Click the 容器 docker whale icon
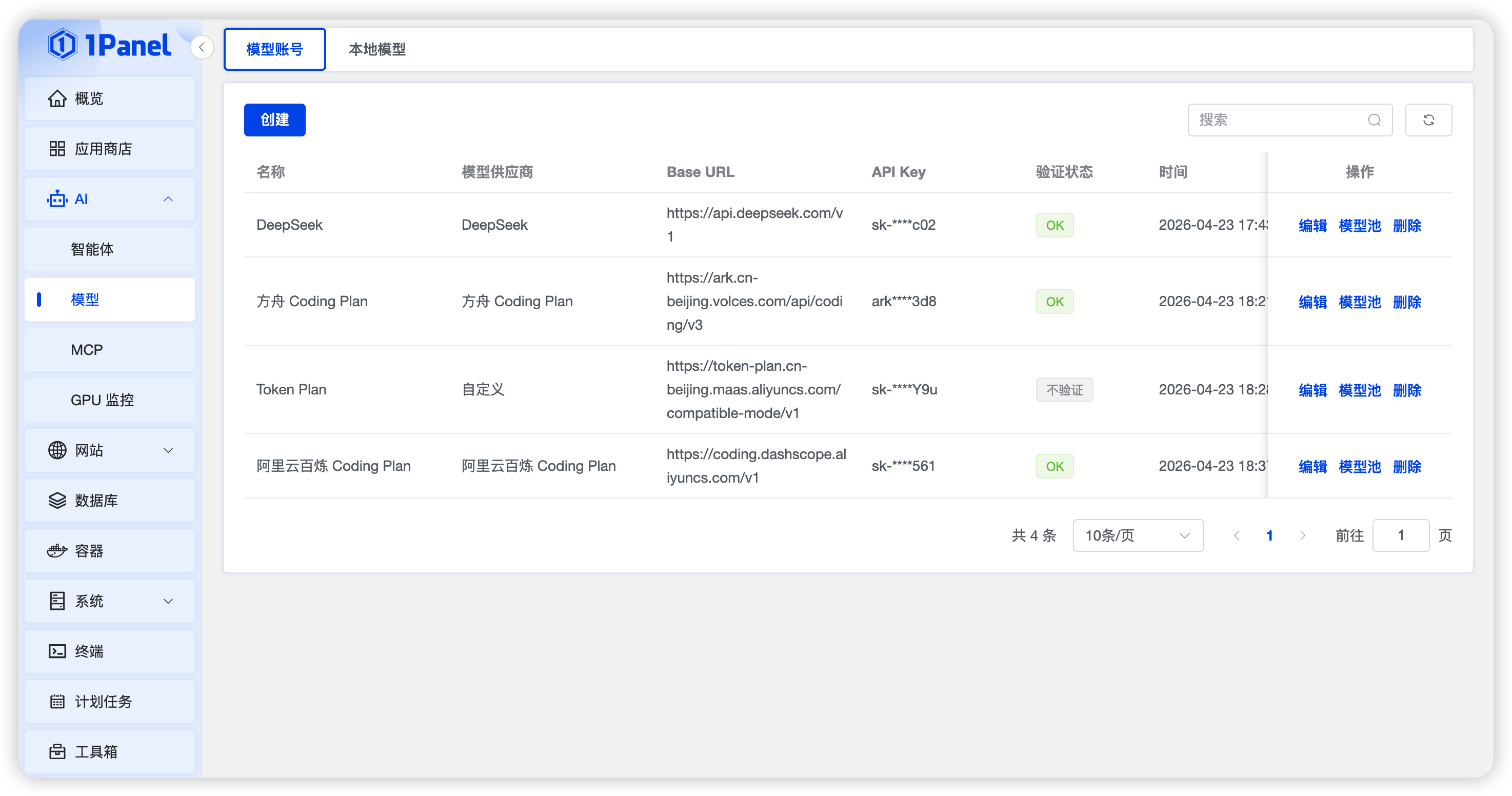Image resolution: width=1512 pixels, height=796 pixels. pyautogui.click(x=57, y=551)
